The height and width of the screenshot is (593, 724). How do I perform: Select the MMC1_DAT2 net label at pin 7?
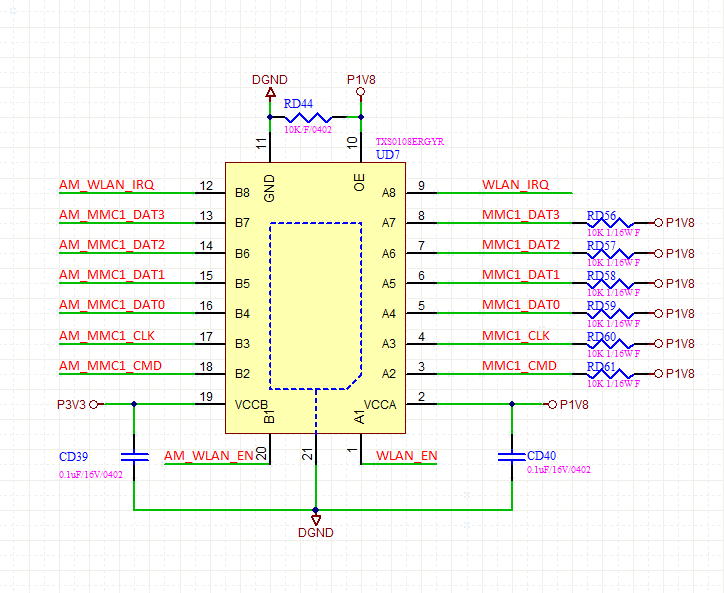click(521, 245)
